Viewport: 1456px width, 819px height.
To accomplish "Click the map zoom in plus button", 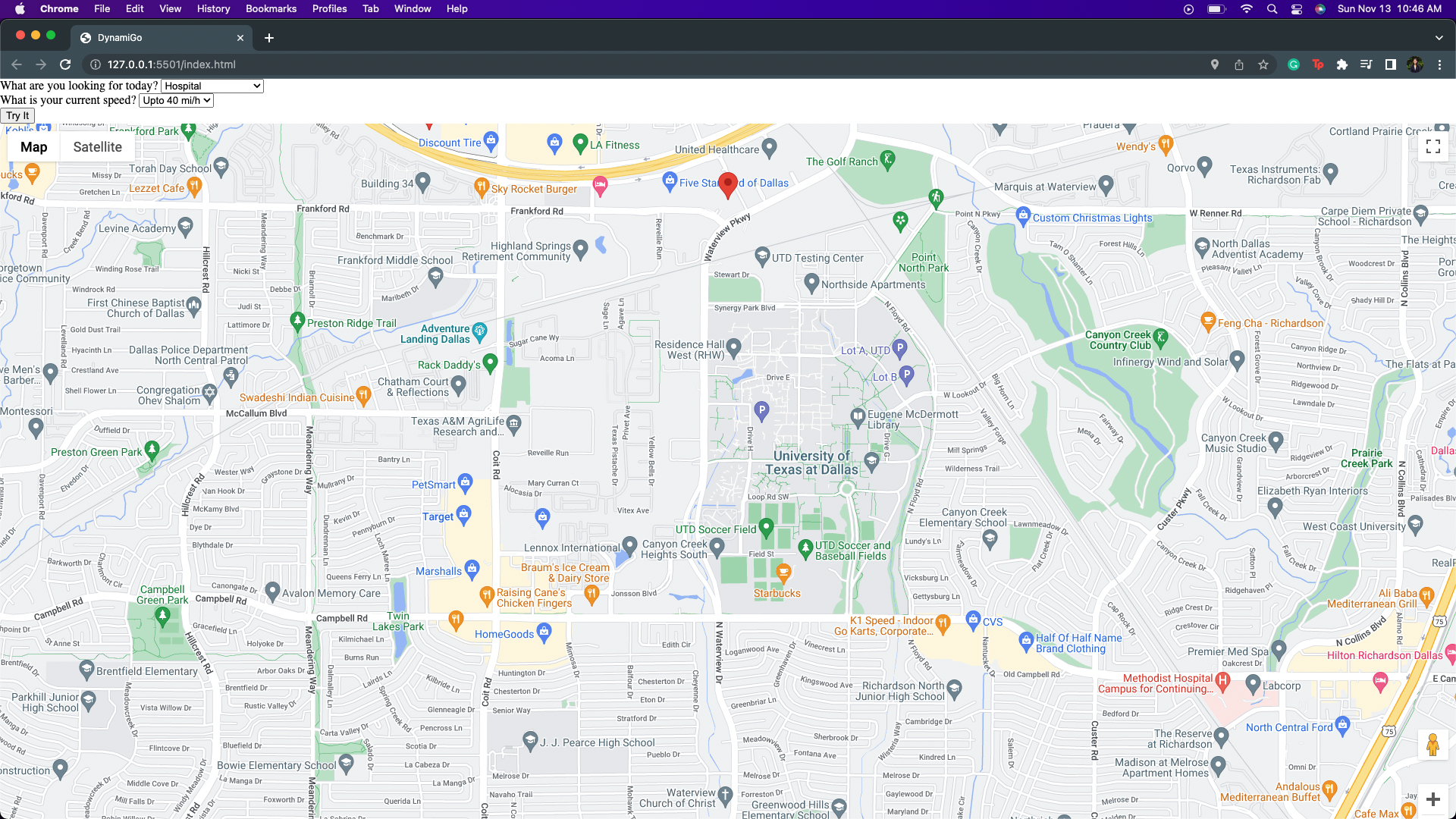I will 1432,799.
